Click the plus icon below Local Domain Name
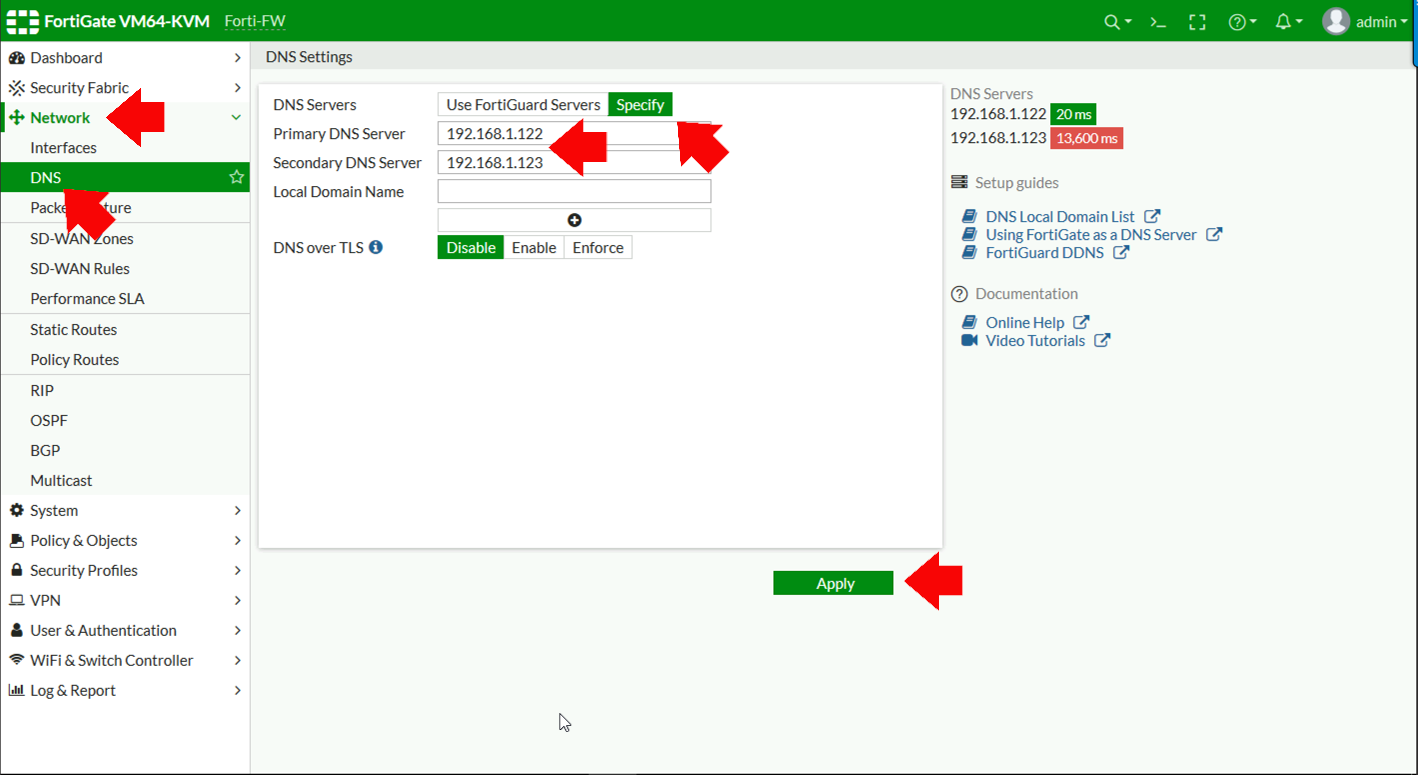Screen dimensions: 1418x775 [574, 219]
